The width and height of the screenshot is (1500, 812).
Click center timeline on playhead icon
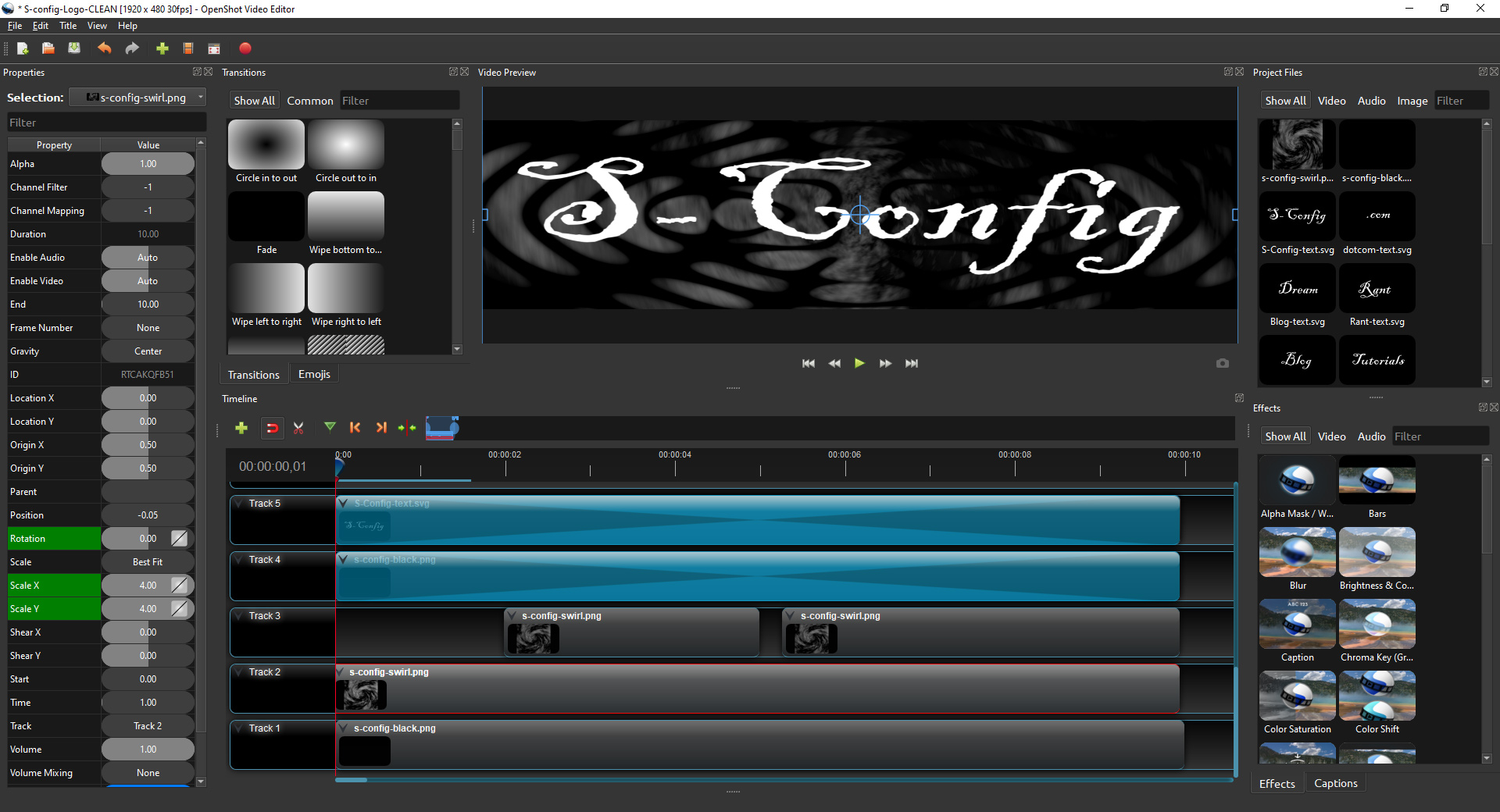[407, 428]
